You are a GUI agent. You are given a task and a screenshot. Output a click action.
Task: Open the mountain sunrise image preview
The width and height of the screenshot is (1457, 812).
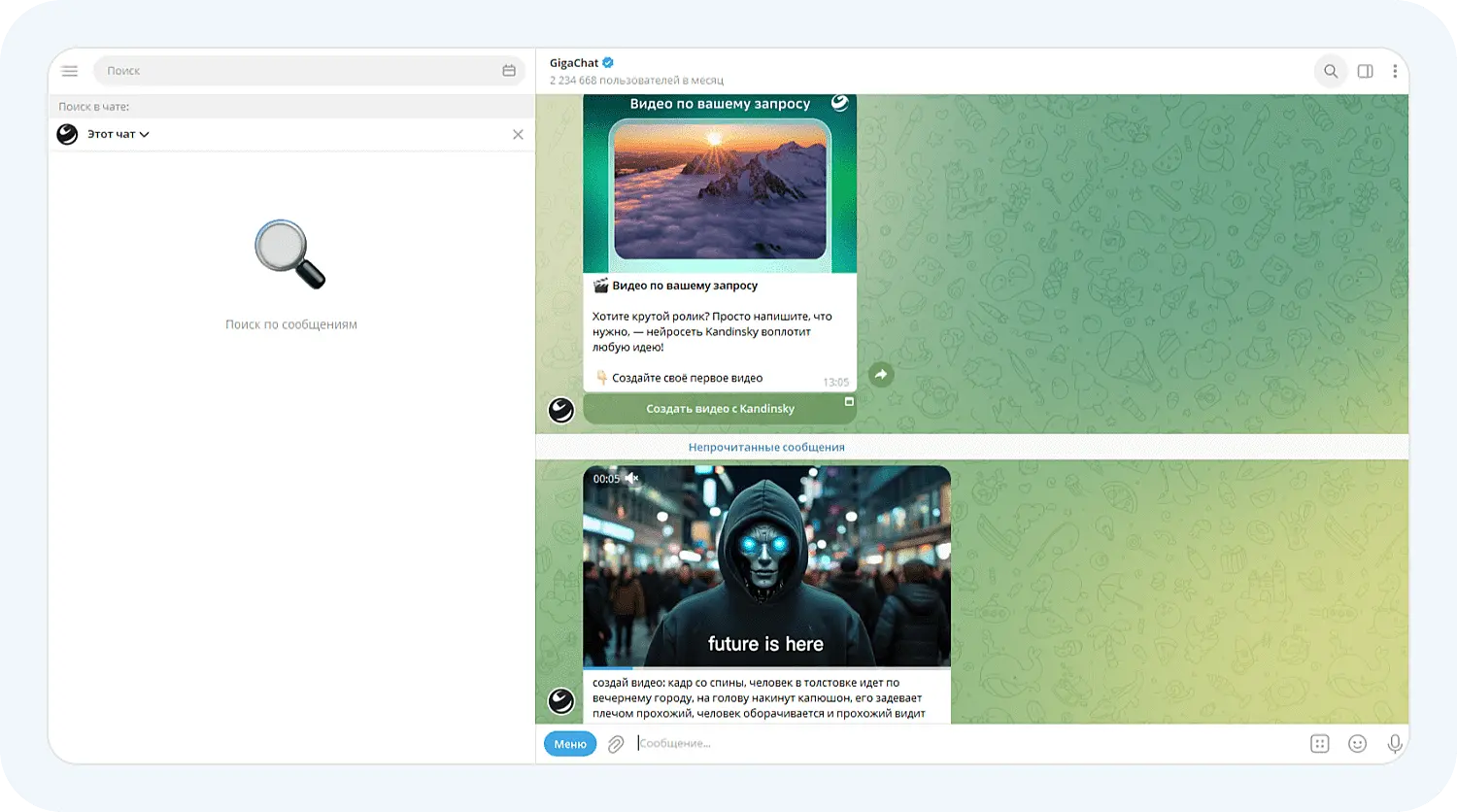coord(720,189)
